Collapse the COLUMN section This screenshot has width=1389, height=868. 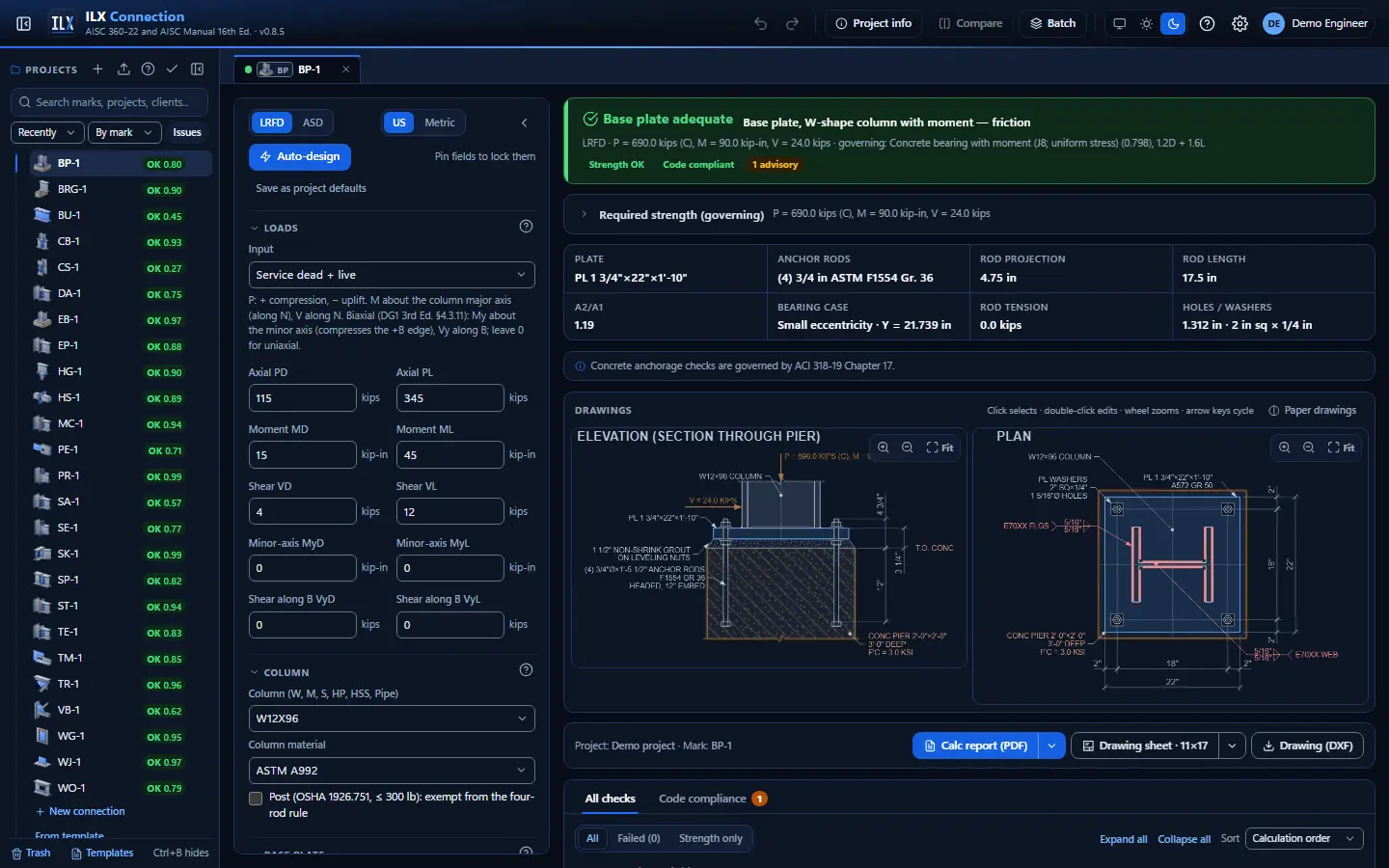[x=281, y=672]
